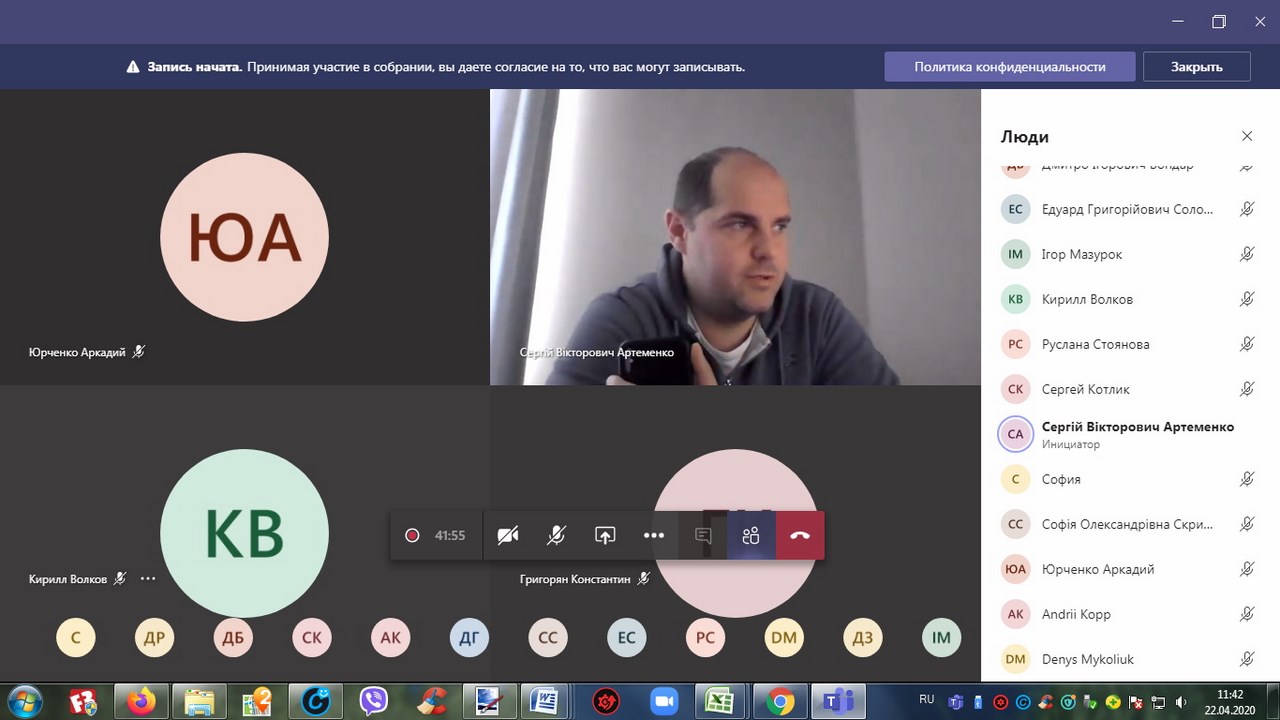The width and height of the screenshot is (1280, 720).
Task: Click the СС participant bubble in bottom strip
Action: pyautogui.click(x=548, y=637)
